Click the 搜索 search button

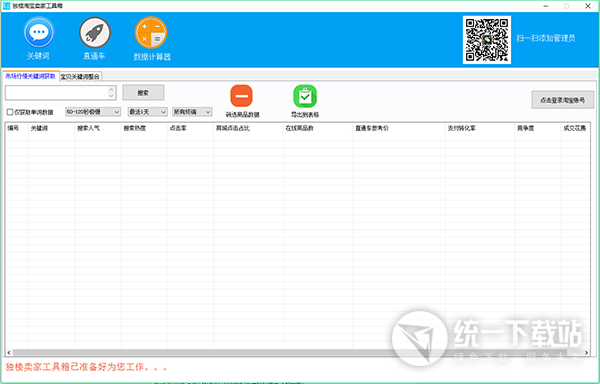[143, 93]
